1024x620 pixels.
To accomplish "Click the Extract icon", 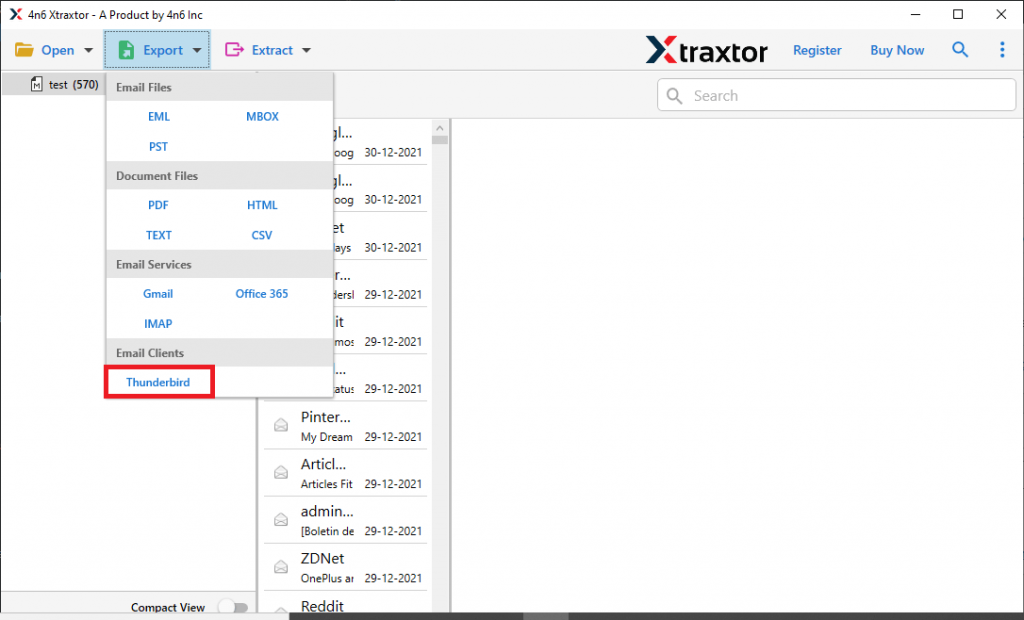I will 233,49.
